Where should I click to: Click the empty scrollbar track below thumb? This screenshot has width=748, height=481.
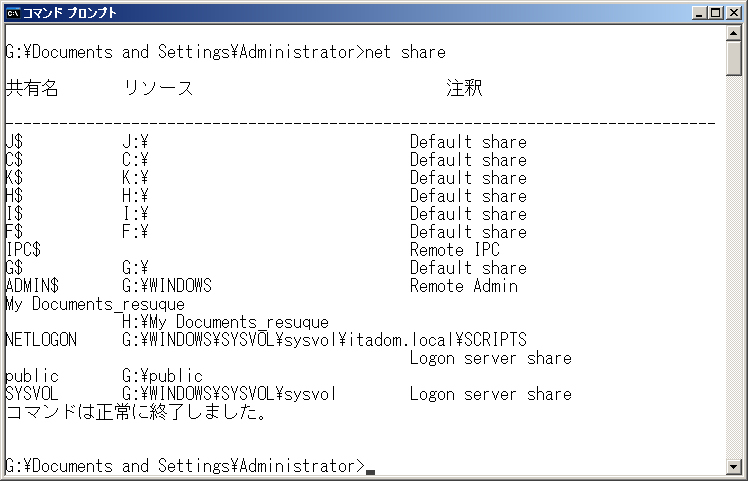pos(733,266)
